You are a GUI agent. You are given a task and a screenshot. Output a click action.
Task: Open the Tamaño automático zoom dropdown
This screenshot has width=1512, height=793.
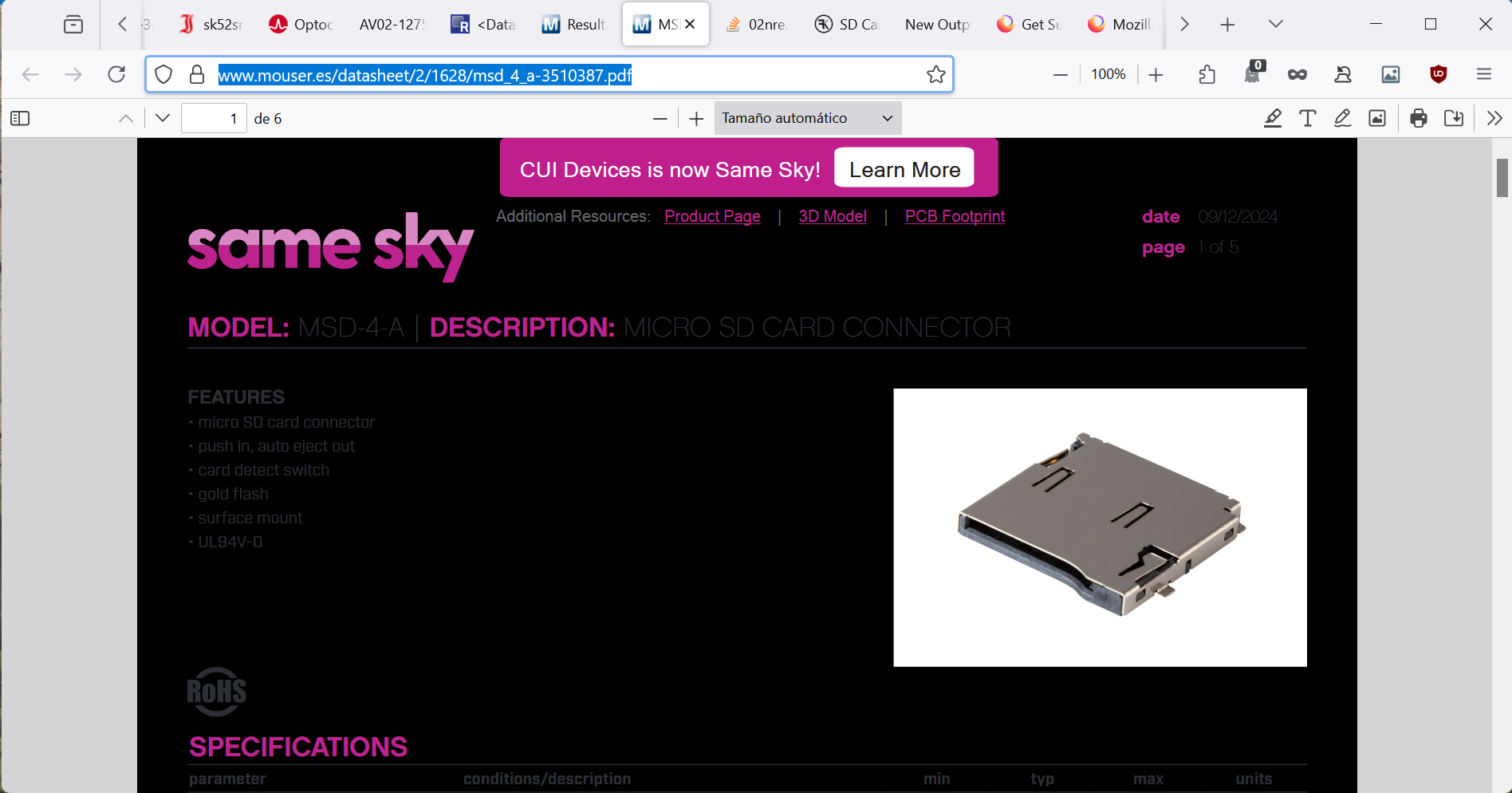pos(808,118)
